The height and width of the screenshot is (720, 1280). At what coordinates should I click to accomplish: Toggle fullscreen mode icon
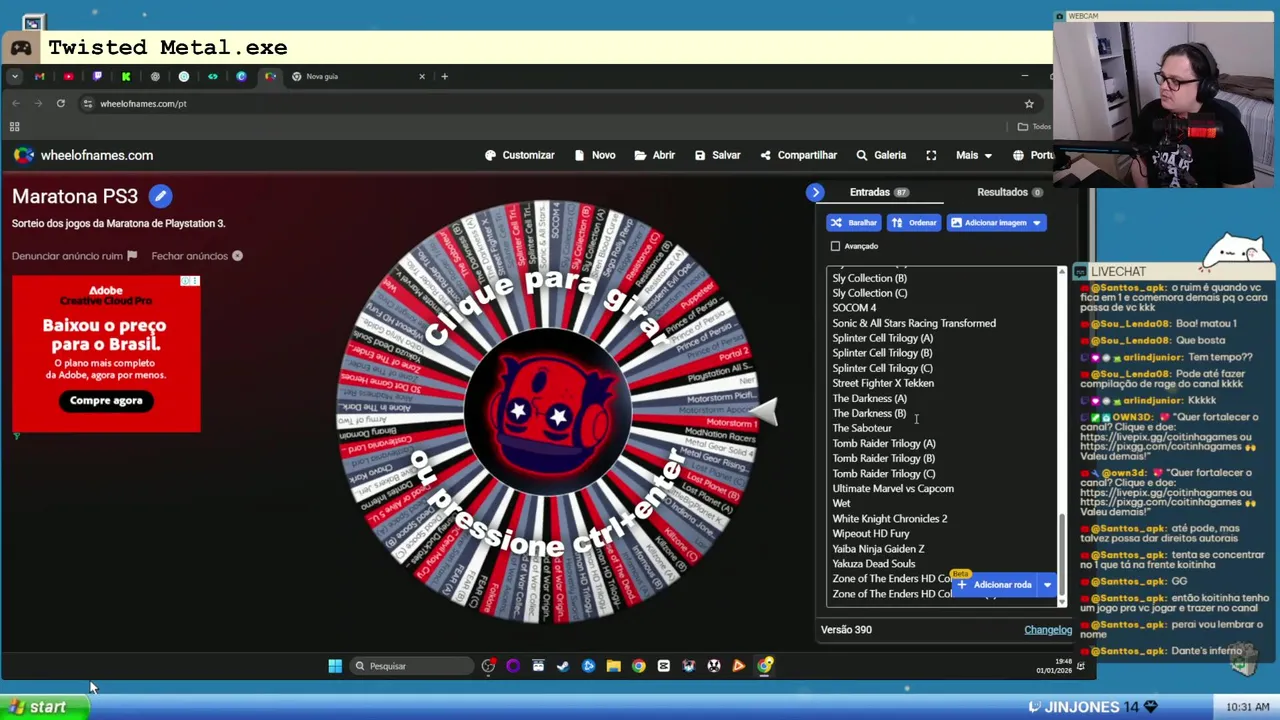click(x=931, y=155)
